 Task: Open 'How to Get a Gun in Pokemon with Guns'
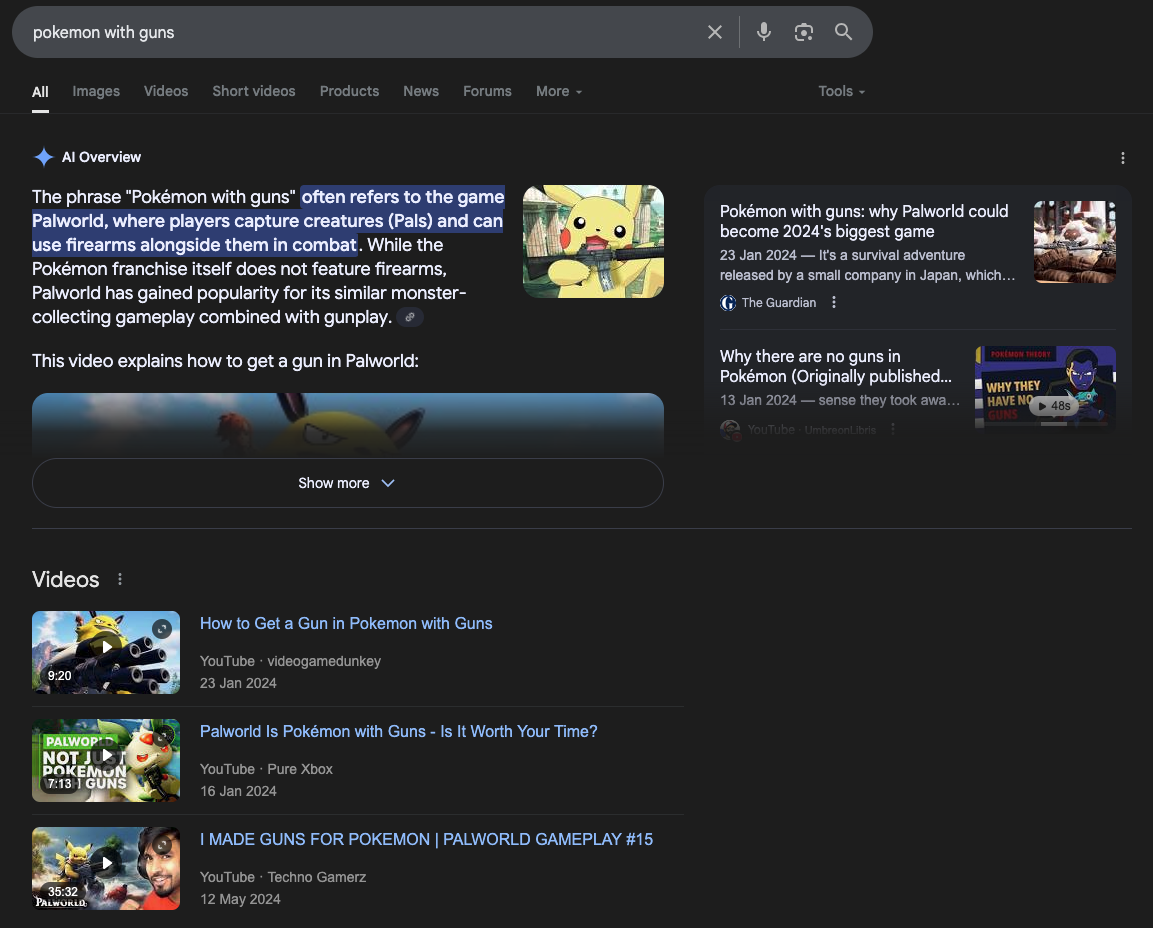[x=346, y=624]
